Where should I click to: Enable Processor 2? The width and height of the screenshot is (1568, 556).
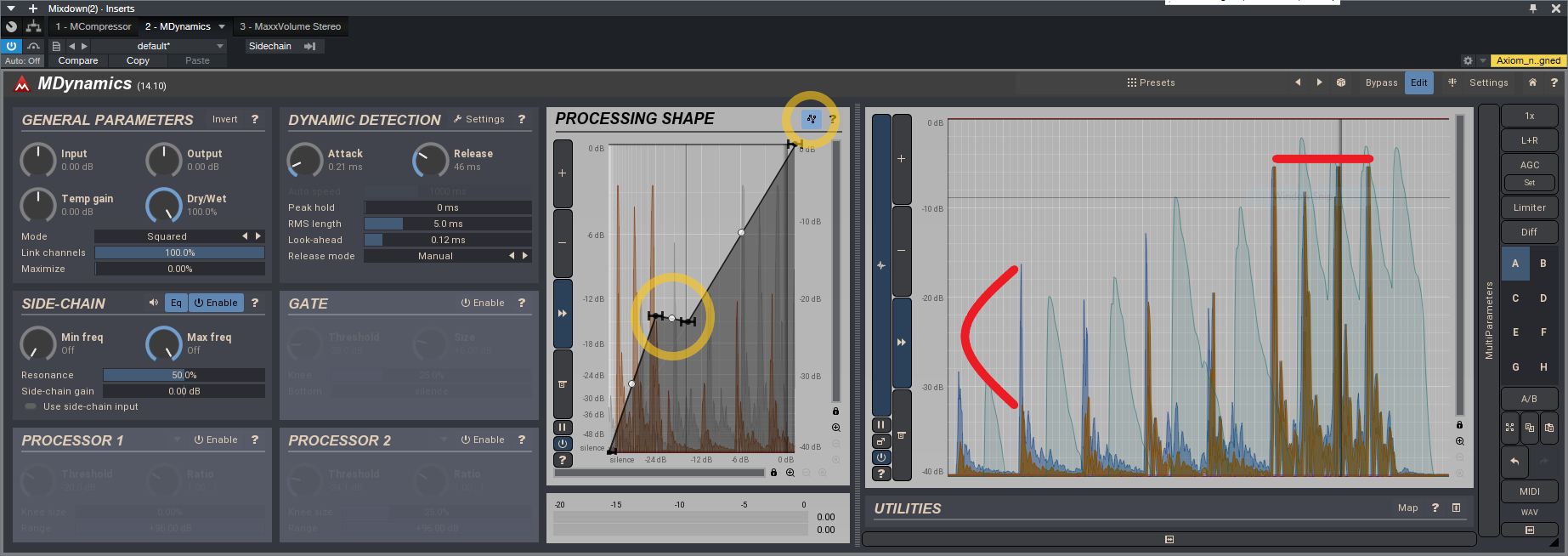point(483,440)
